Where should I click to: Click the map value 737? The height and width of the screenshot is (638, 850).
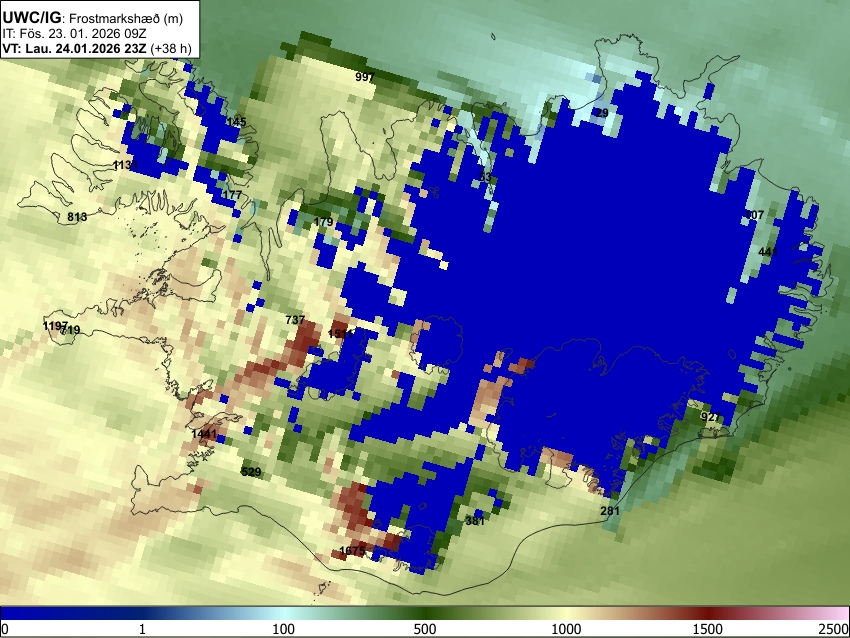[x=295, y=320]
